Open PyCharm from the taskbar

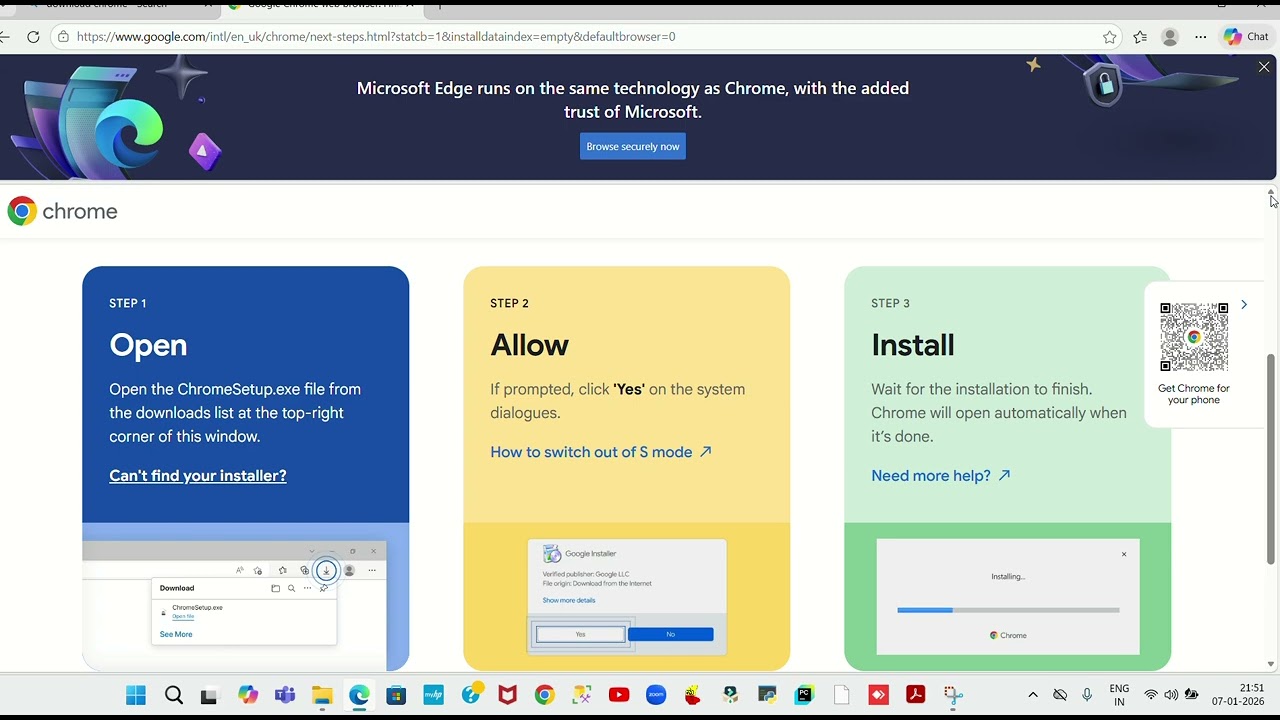[x=805, y=695]
